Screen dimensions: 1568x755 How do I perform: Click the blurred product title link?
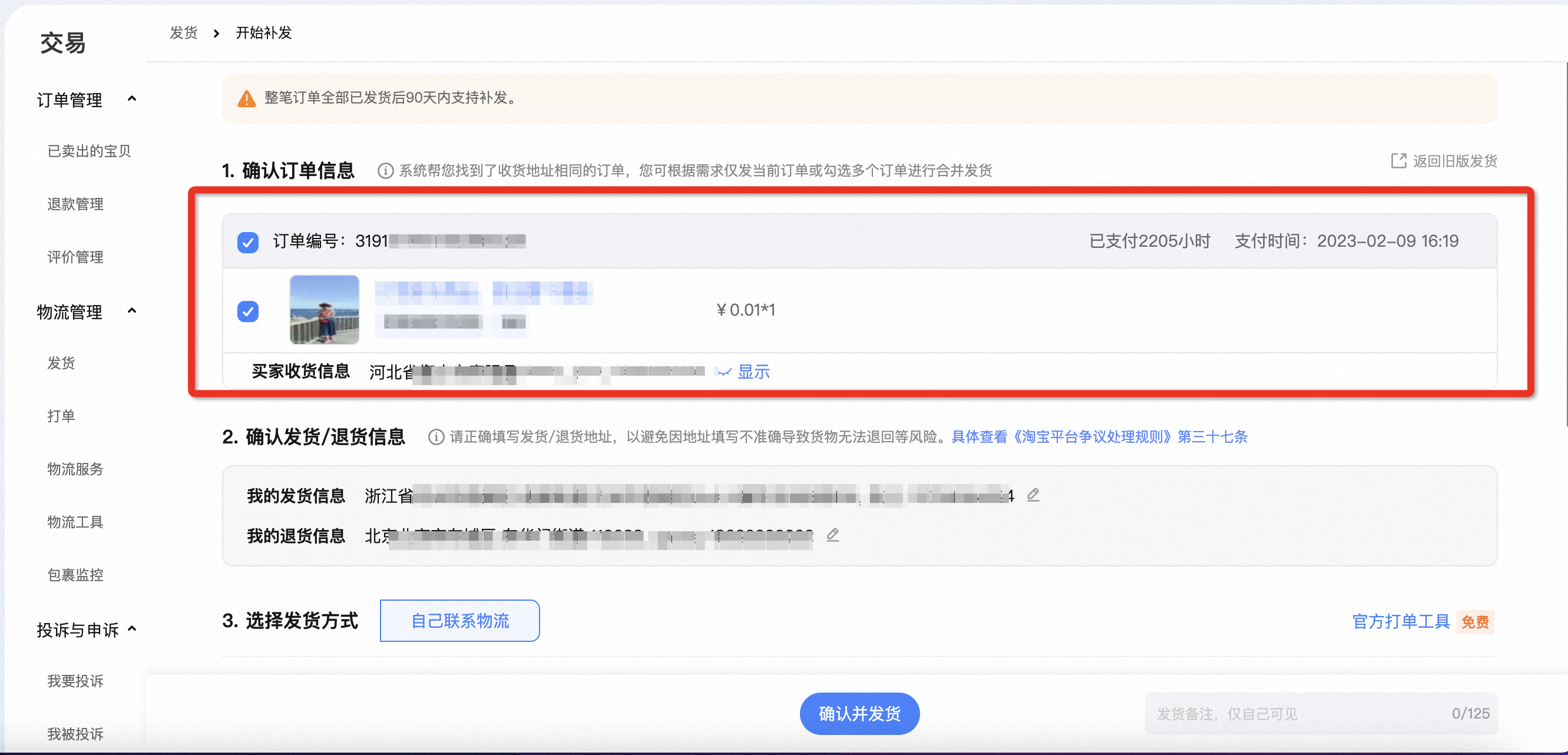(x=484, y=293)
